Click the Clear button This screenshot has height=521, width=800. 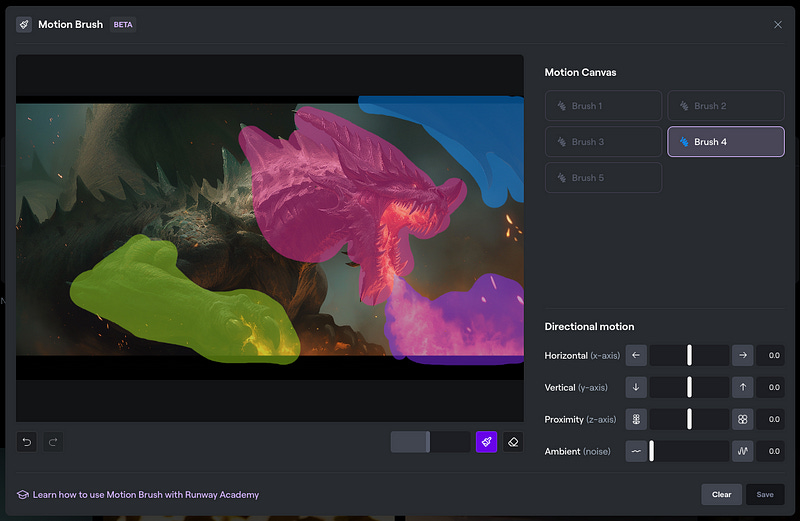[x=721, y=494]
